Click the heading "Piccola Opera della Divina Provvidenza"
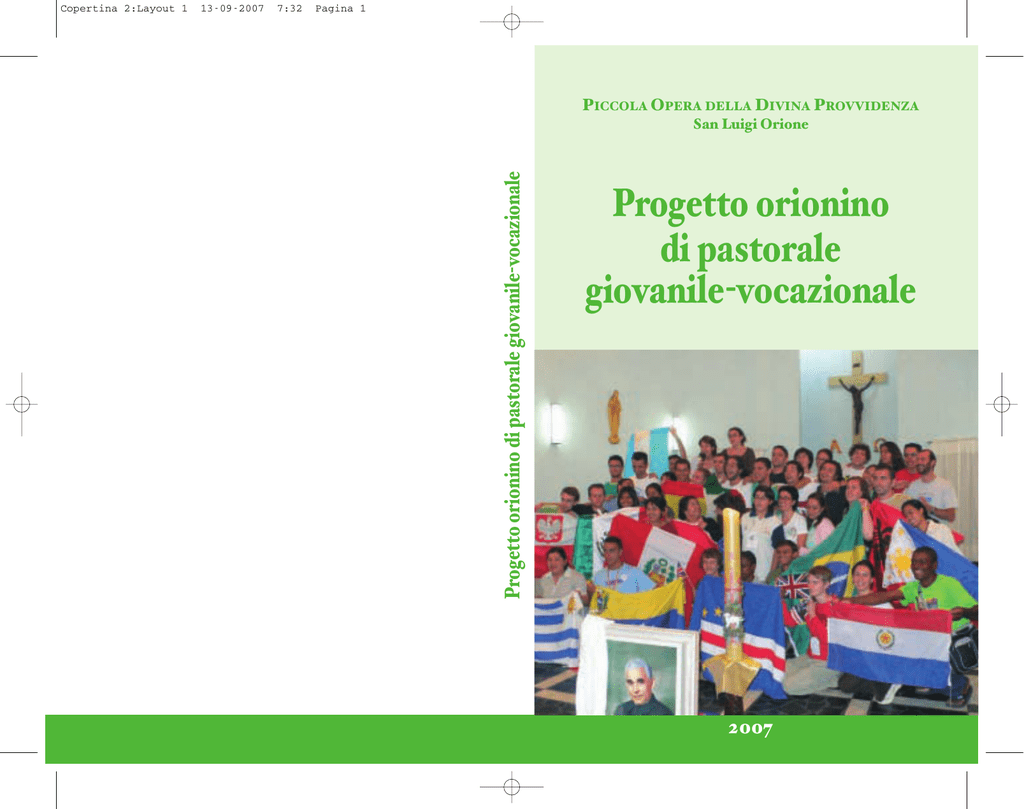1024x809 pixels. [x=750, y=105]
